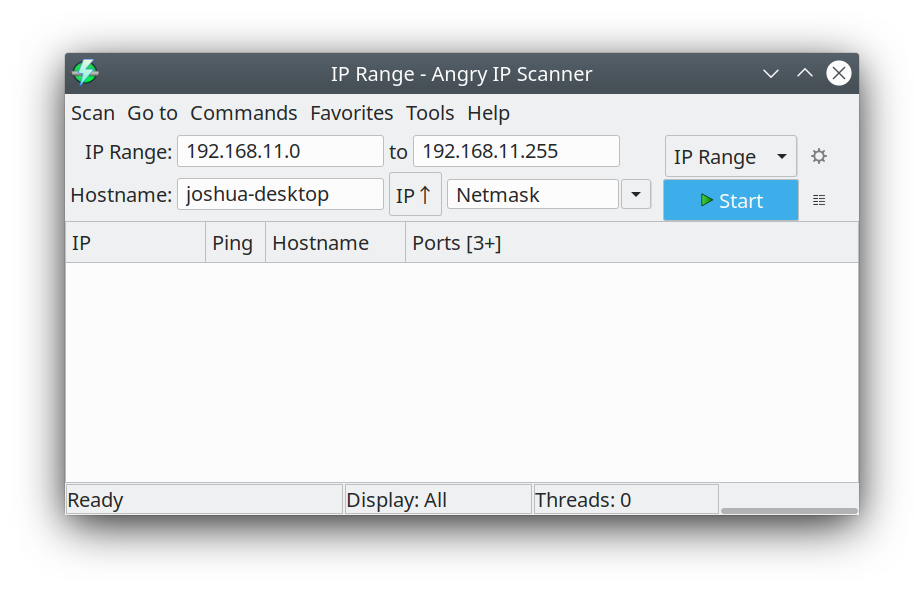Viewport: 924px width, 592px height.
Task: Open the Commands menu
Action: coord(243,113)
